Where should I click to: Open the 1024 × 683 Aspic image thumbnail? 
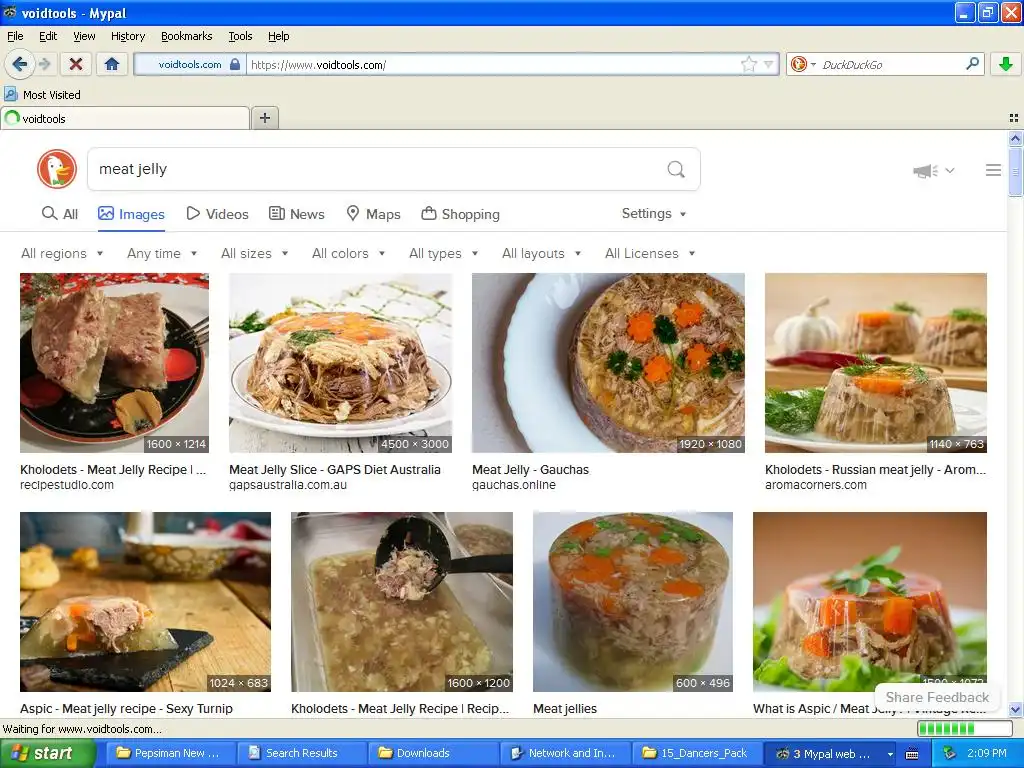(146, 601)
